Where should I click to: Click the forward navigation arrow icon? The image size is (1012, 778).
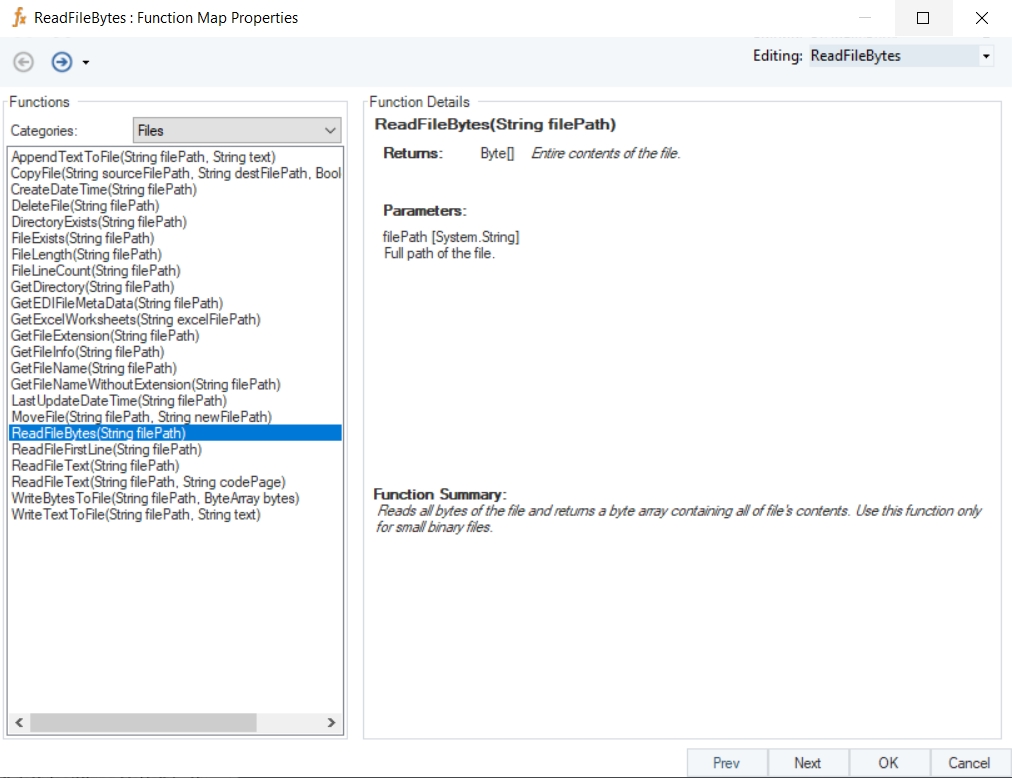(x=62, y=62)
